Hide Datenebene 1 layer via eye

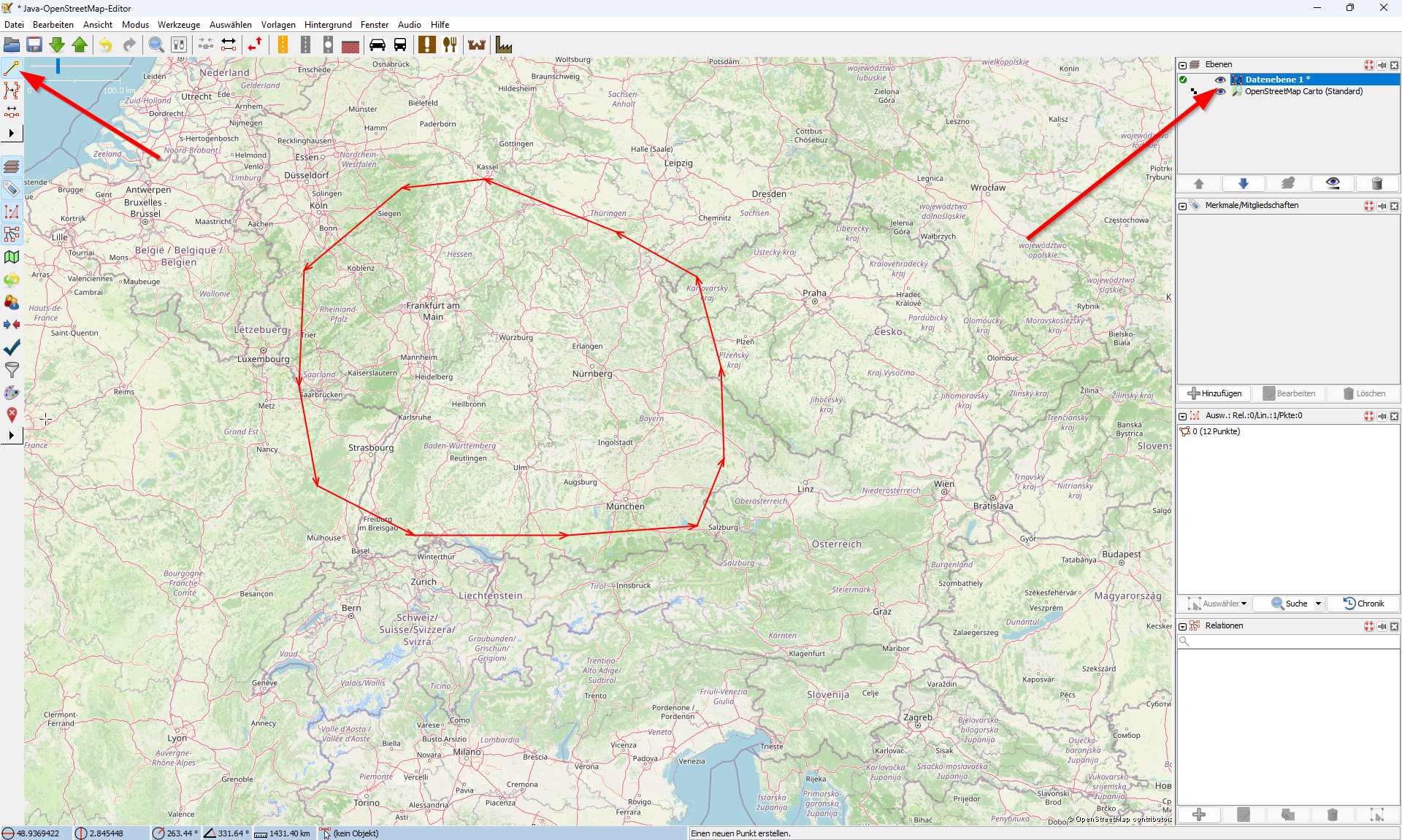click(x=1219, y=80)
